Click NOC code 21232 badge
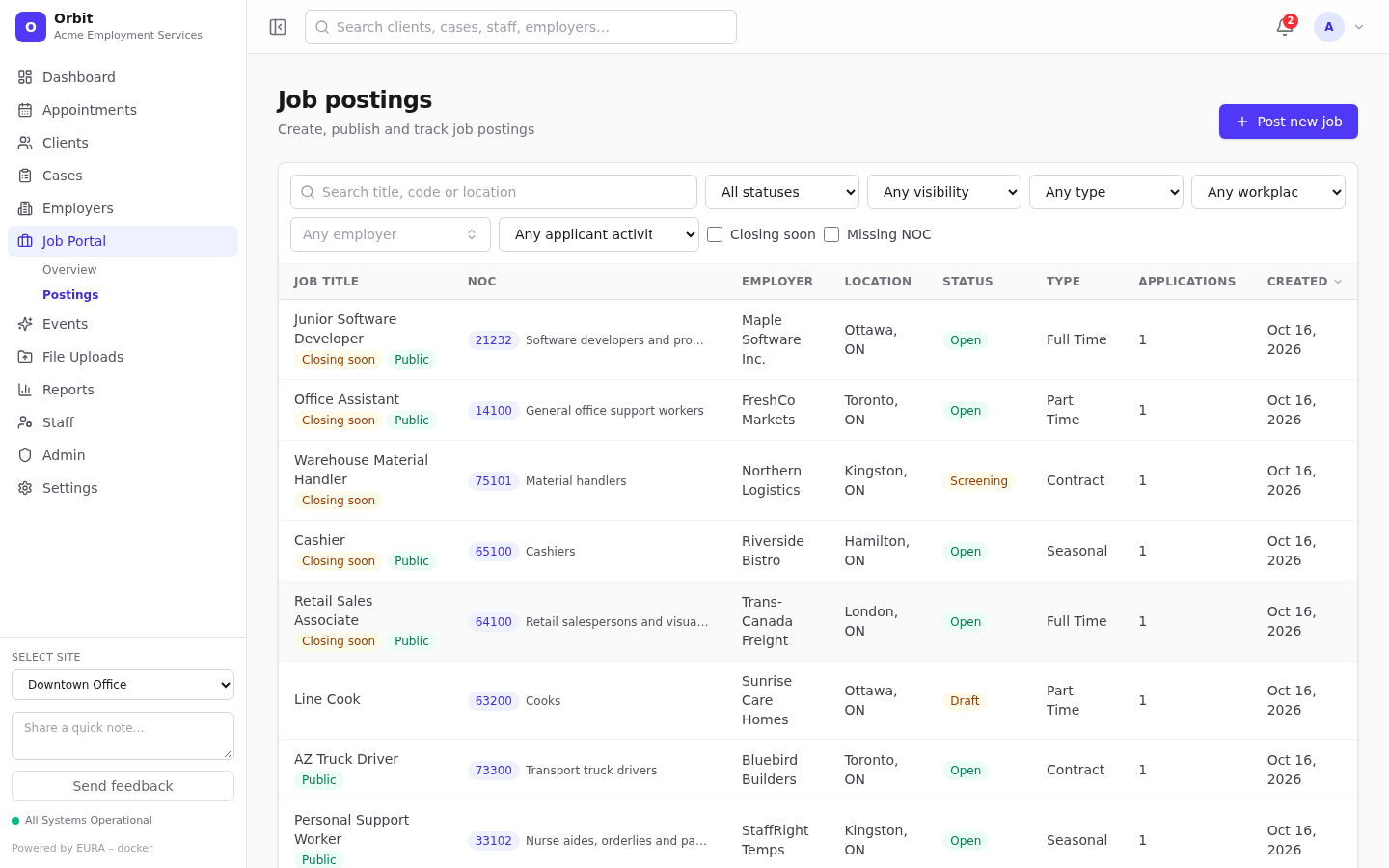 point(494,340)
